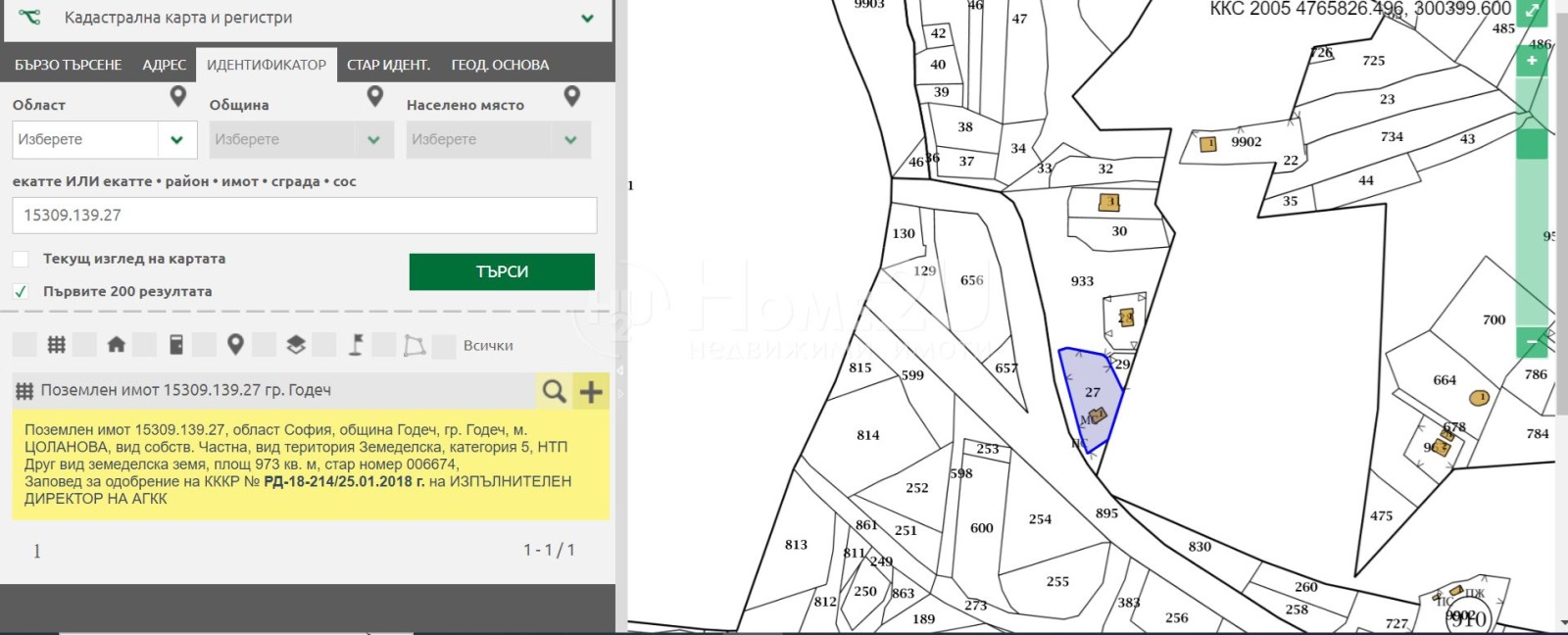The image size is (1568, 635).
Task: Click the house building filter icon
Action: point(116,345)
